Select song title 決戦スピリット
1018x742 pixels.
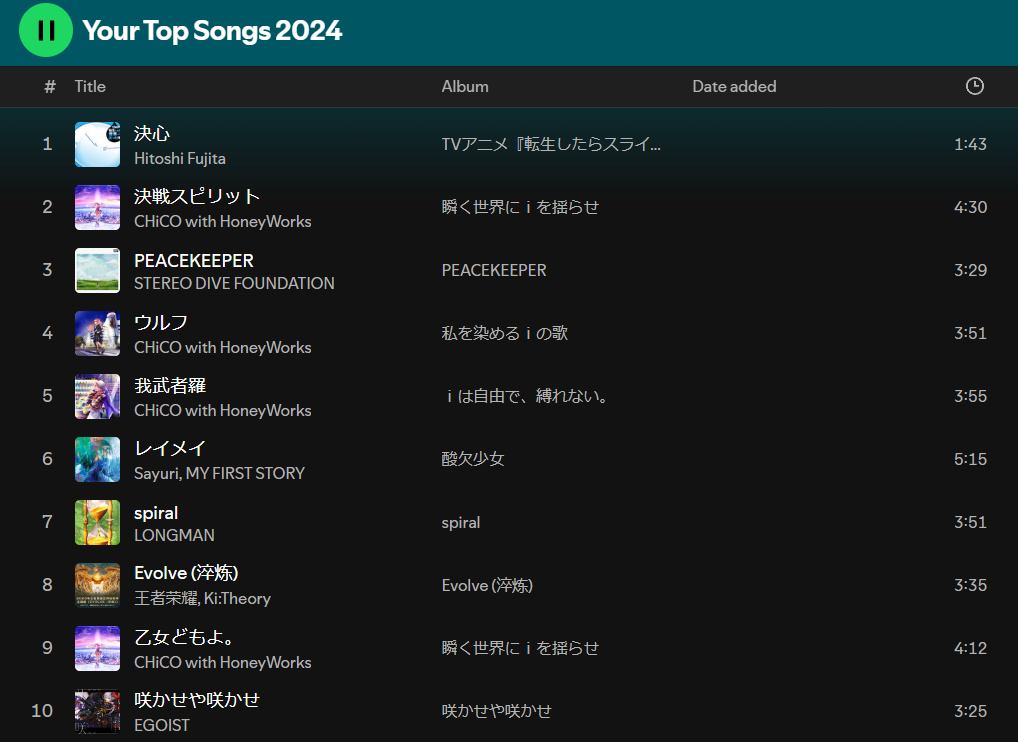pos(197,196)
